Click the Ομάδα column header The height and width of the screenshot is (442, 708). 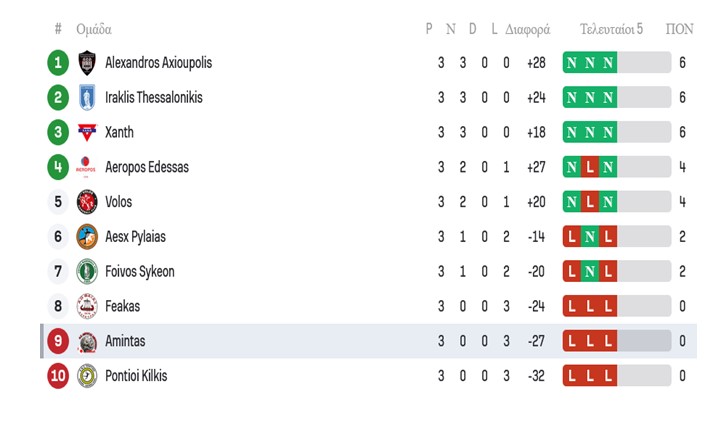point(94,29)
